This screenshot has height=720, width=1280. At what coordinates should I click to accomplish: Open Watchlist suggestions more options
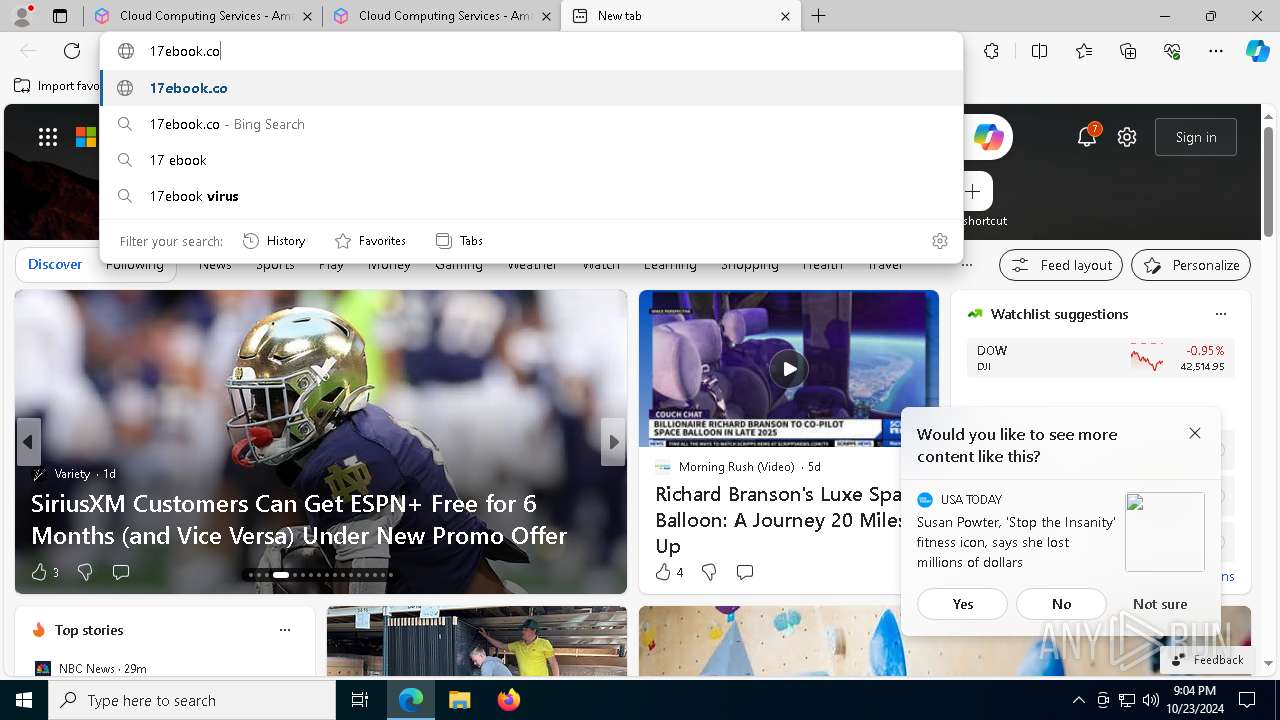coord(1220,314)
